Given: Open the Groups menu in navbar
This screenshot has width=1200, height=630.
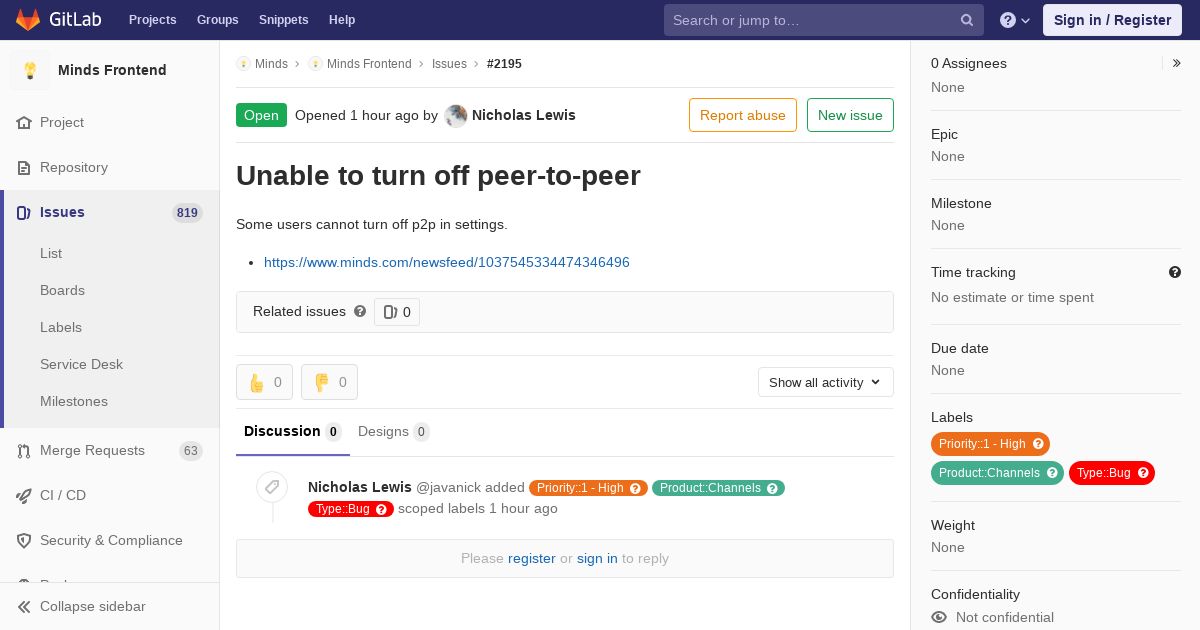Looking at the screenshot, I should click(x=218, y=20).
